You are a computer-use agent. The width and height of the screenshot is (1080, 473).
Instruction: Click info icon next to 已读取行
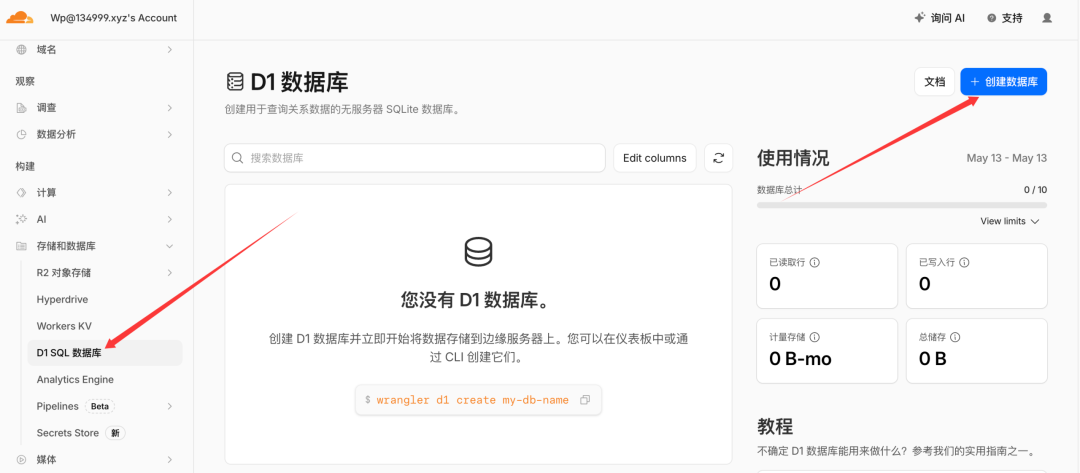click(815, 262)
